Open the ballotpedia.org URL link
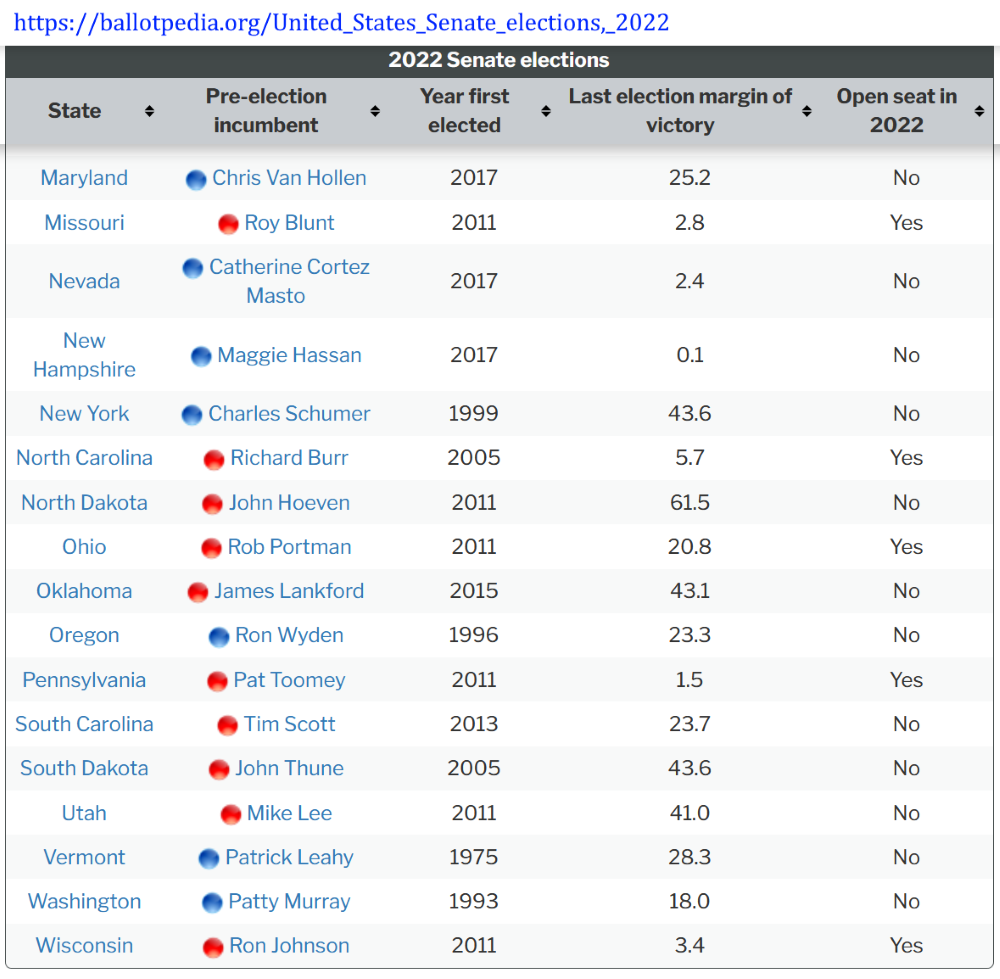Viewport: 1000px width, 979px height. pos(341,22)
